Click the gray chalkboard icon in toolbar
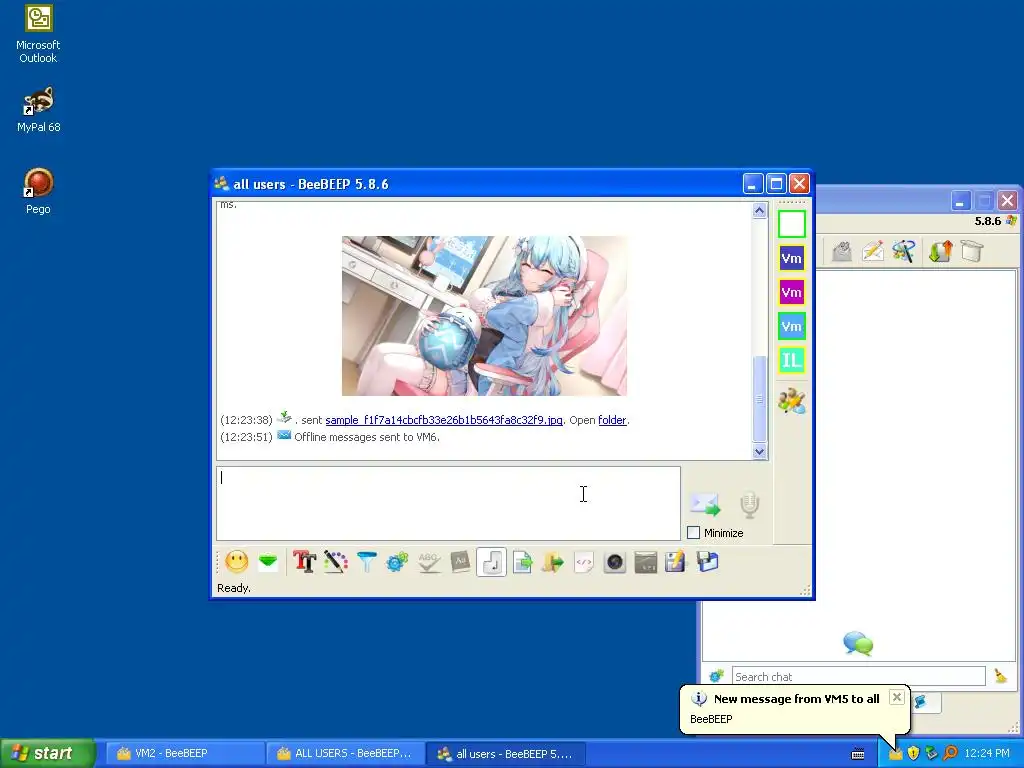This screenshot has height=768, width=1024. pos(645,562)
